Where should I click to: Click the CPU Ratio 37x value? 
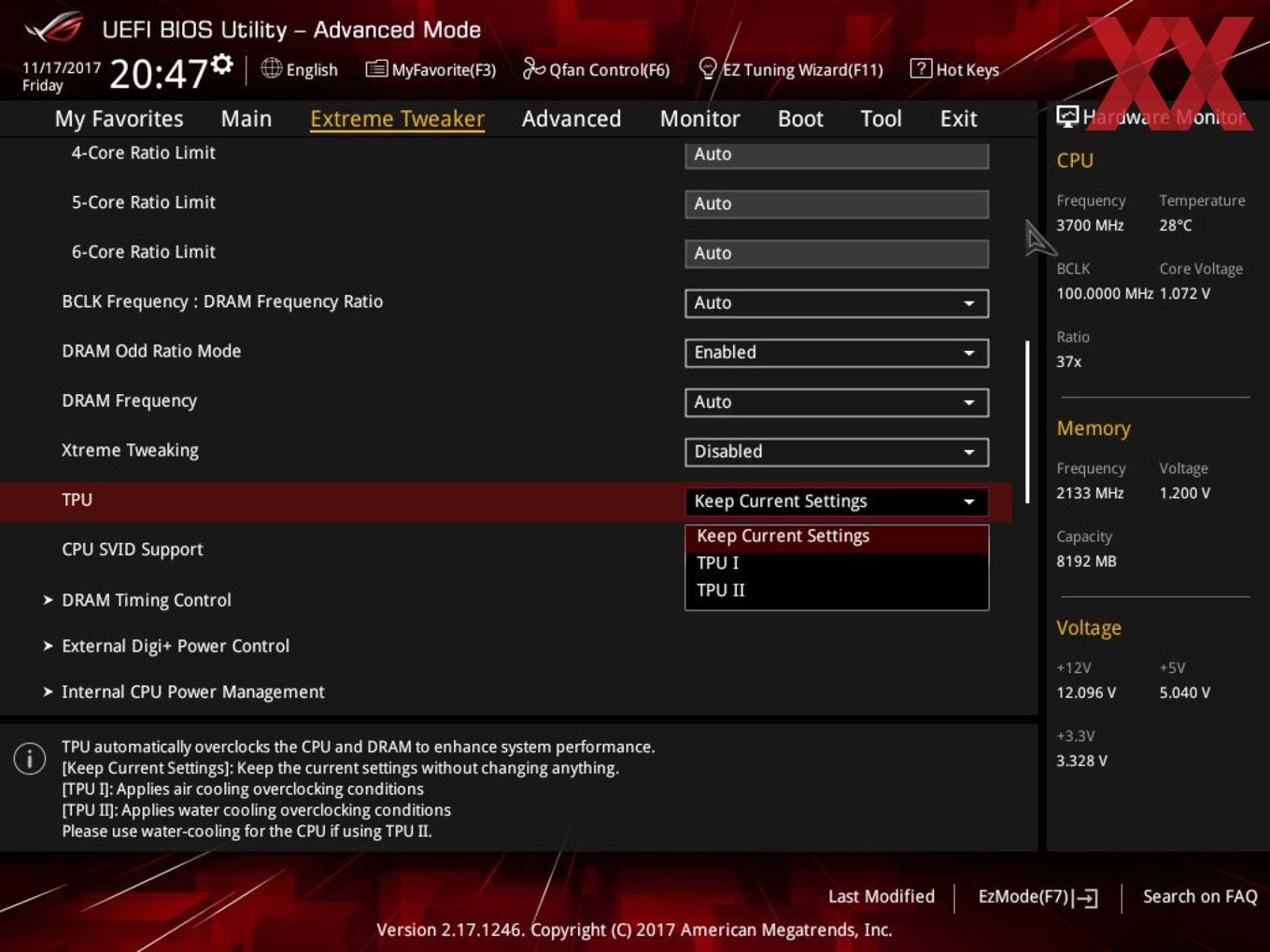pos(1069,361)
